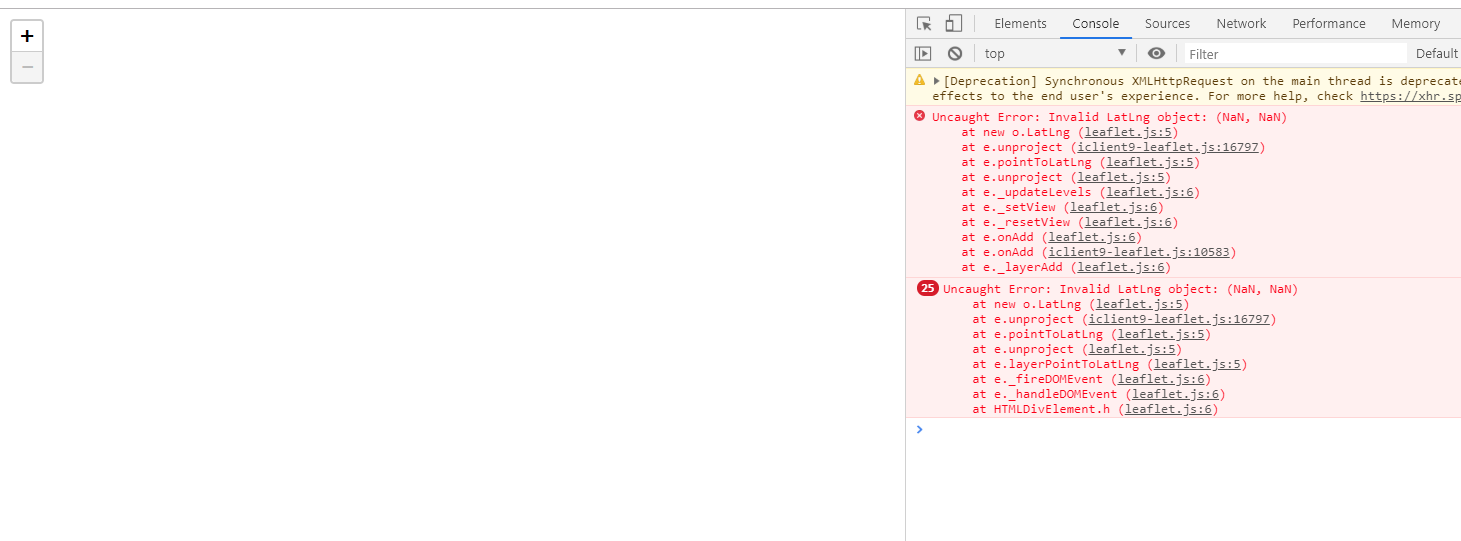Image resolution: width=1461 pixels, height=541 pixels.
Task: Expand the Deprecation warning message triangle
Action: point(937,81)
